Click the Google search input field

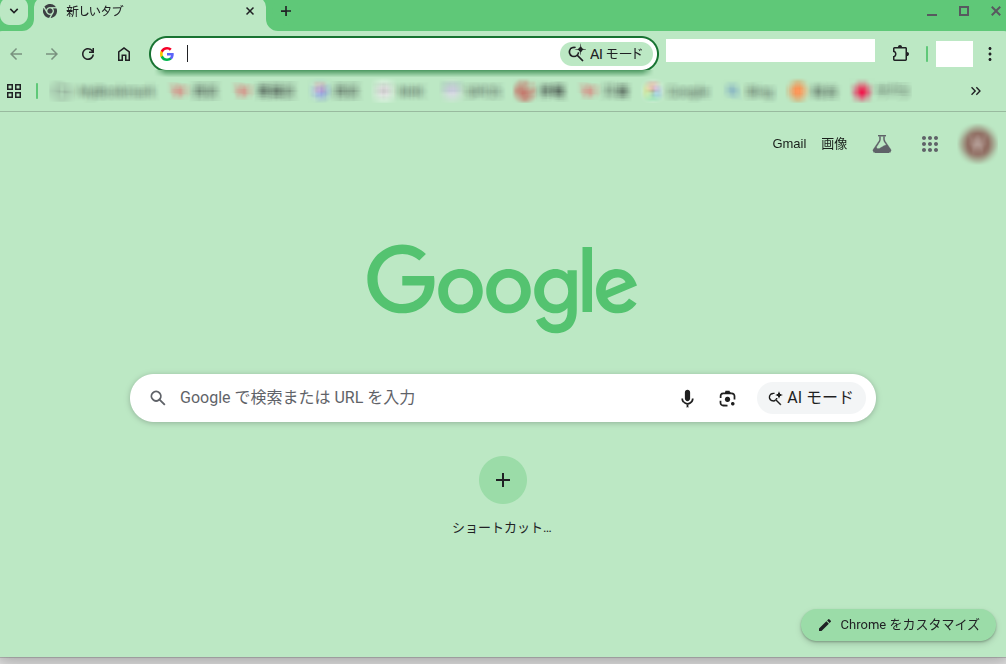tap(420, 398)
